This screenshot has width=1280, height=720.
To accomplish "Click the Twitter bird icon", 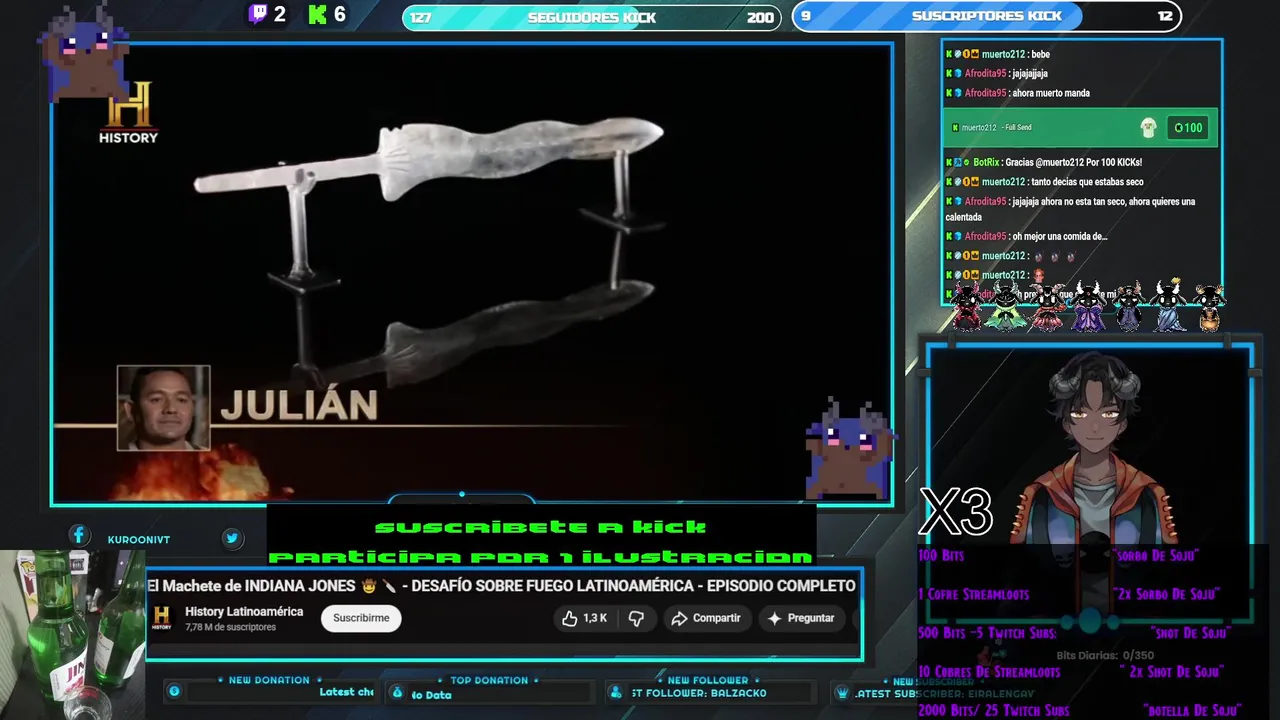I will pos(232,538).
